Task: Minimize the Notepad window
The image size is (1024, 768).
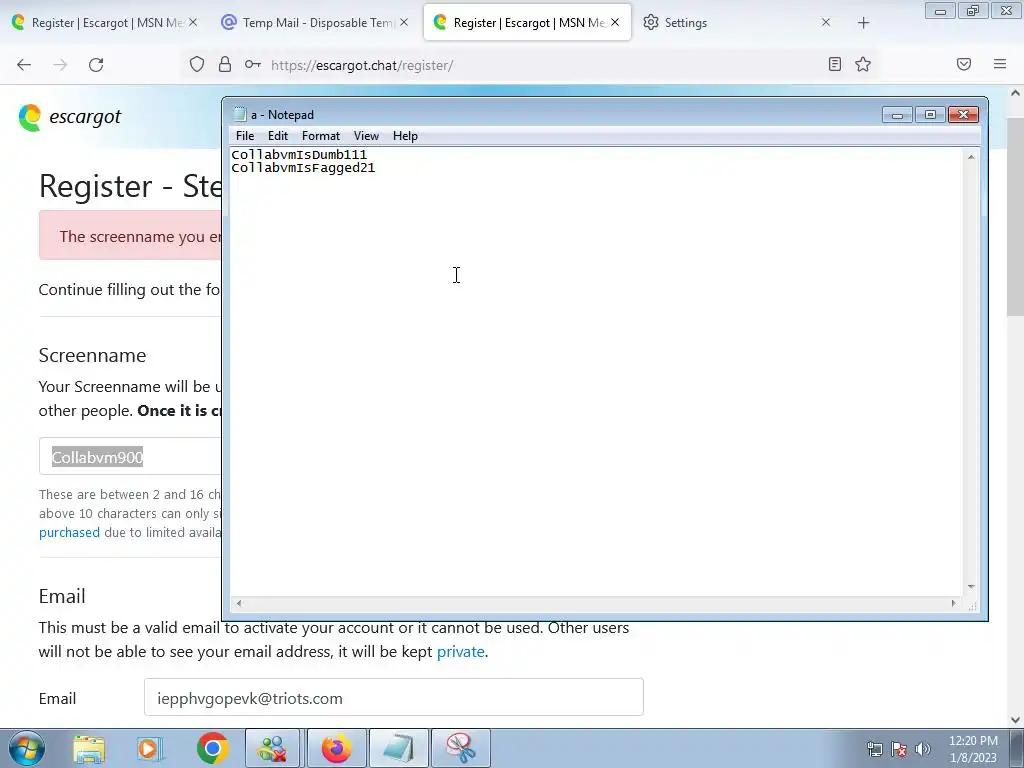Action: pos(897,115)
